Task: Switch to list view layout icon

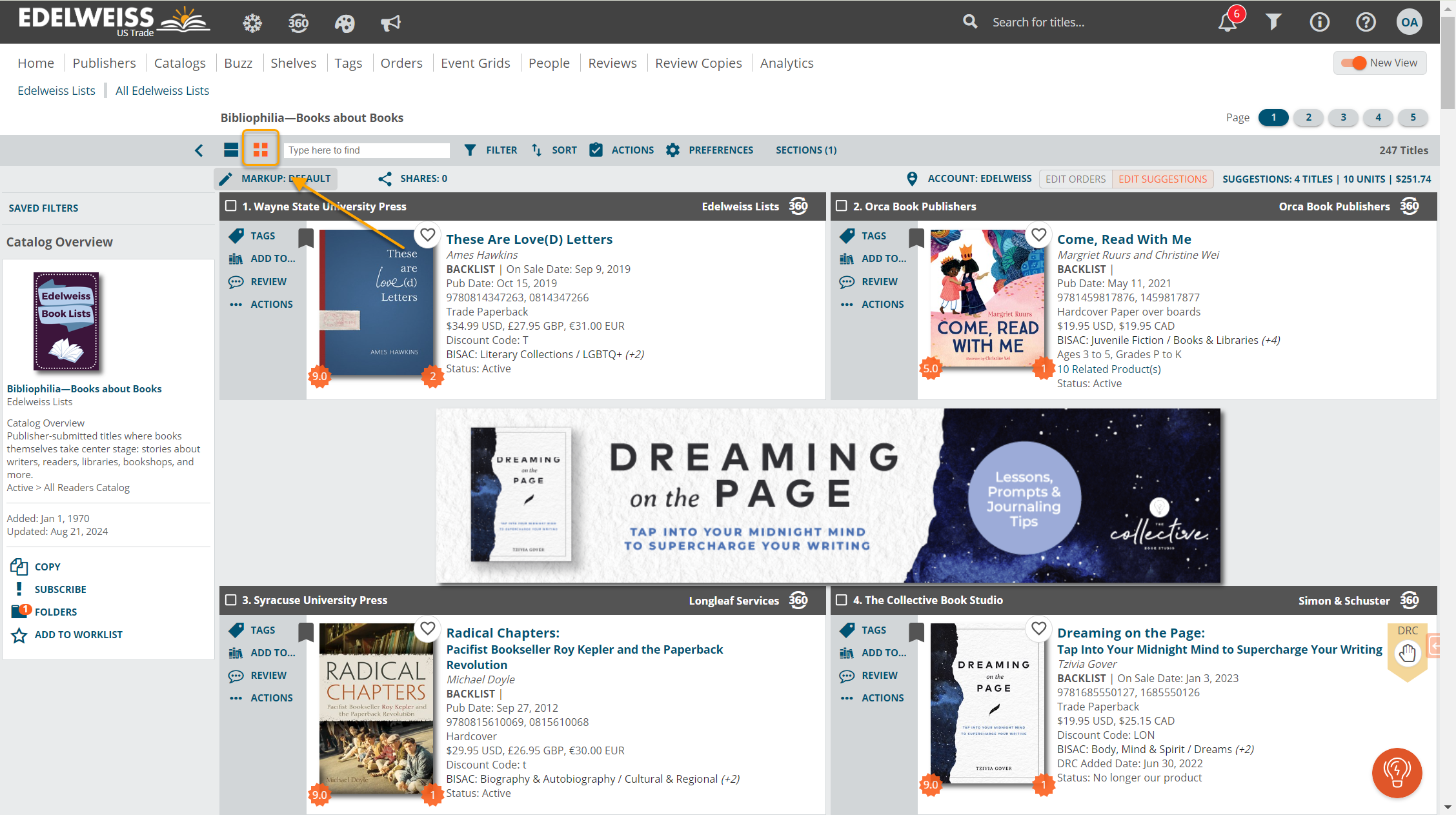Action: 230,150
